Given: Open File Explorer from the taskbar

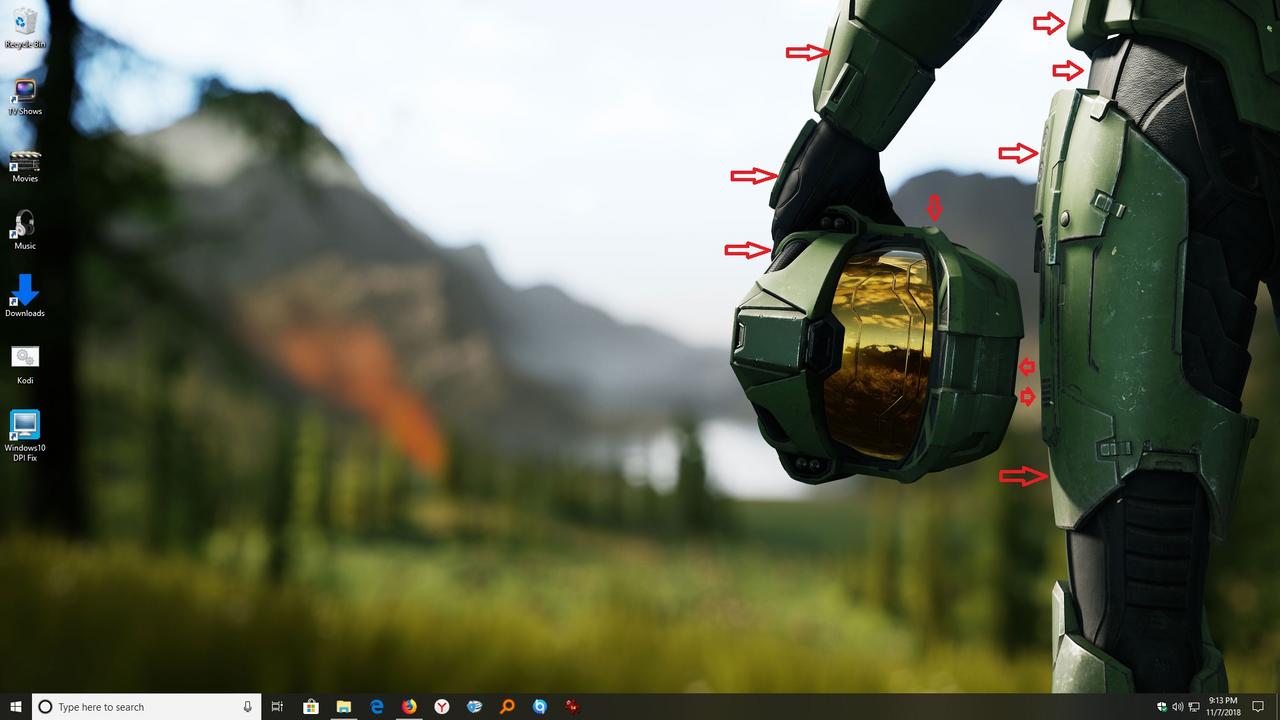Looking at the screenshot, I should 344,706.
